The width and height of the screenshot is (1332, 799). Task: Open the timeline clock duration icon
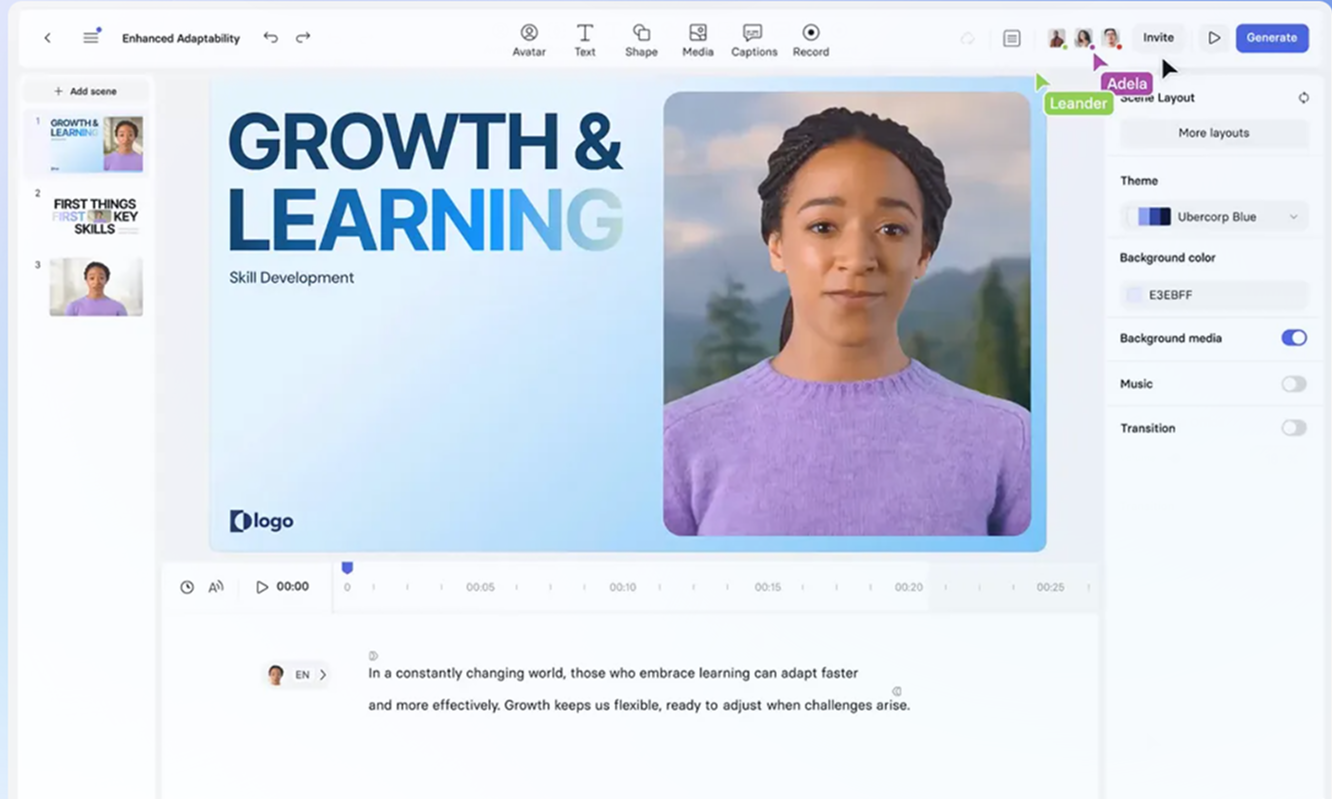pos(187,587)
